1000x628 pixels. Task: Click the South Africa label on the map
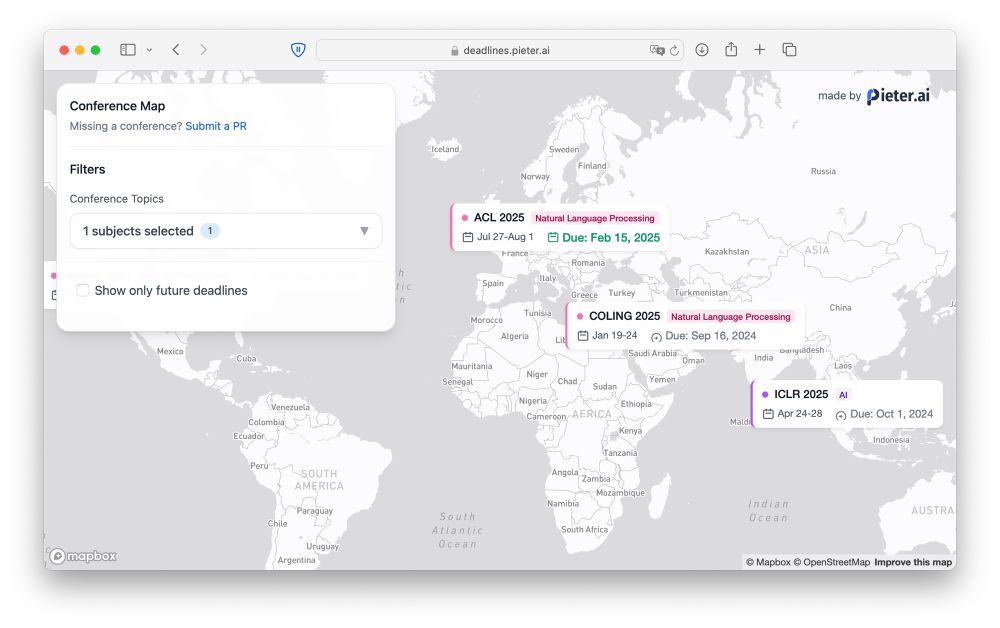click(x=584, y=530)
